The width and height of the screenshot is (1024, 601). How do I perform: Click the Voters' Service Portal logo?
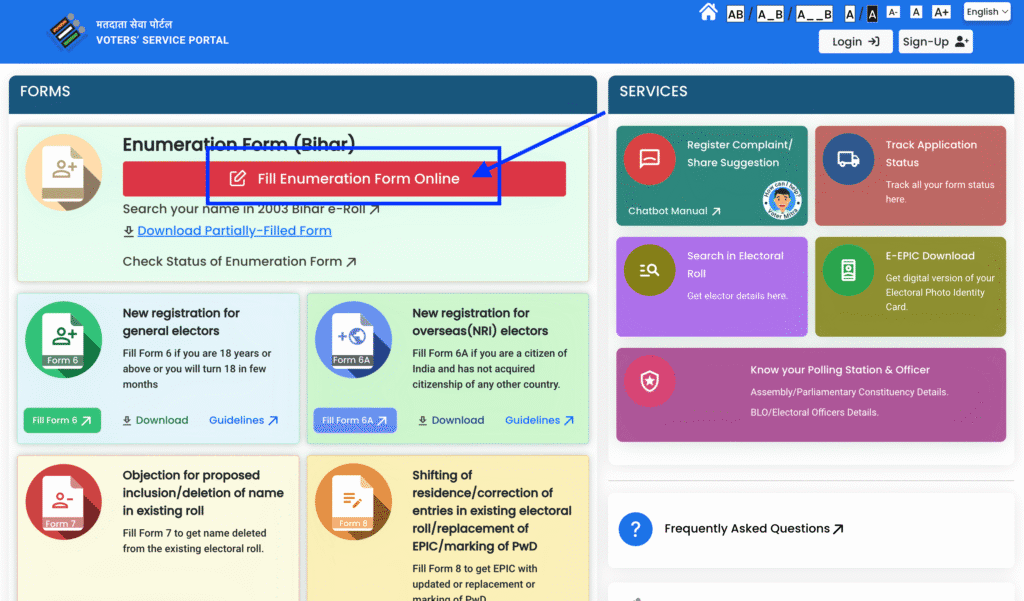[69, 32]
